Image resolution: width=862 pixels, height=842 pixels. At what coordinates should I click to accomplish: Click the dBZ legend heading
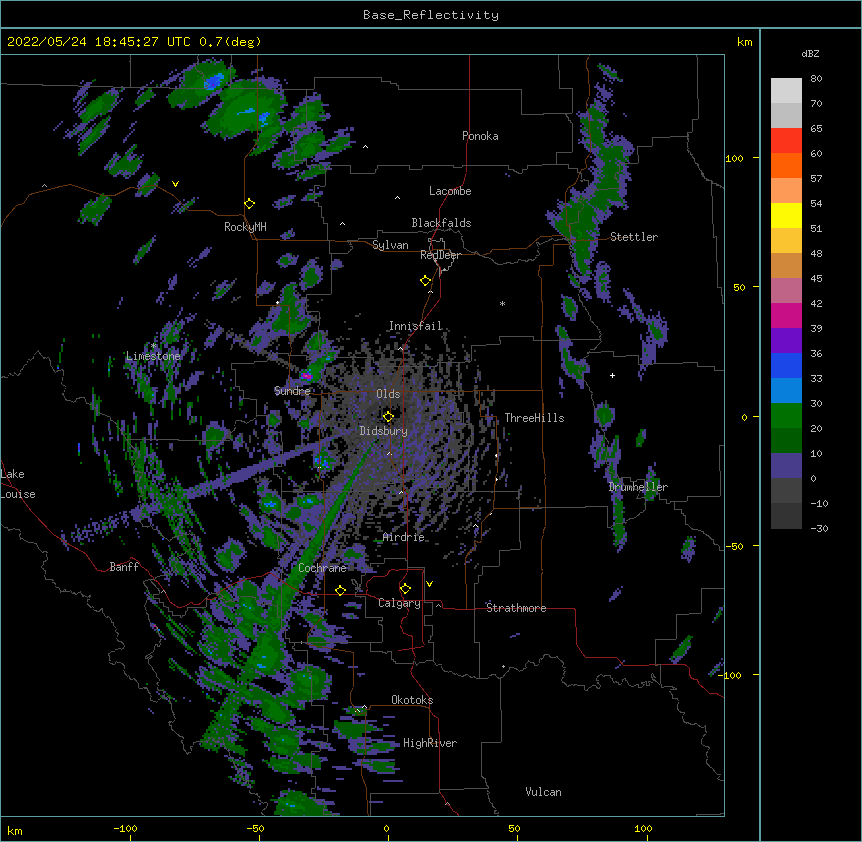coord(810,54)
